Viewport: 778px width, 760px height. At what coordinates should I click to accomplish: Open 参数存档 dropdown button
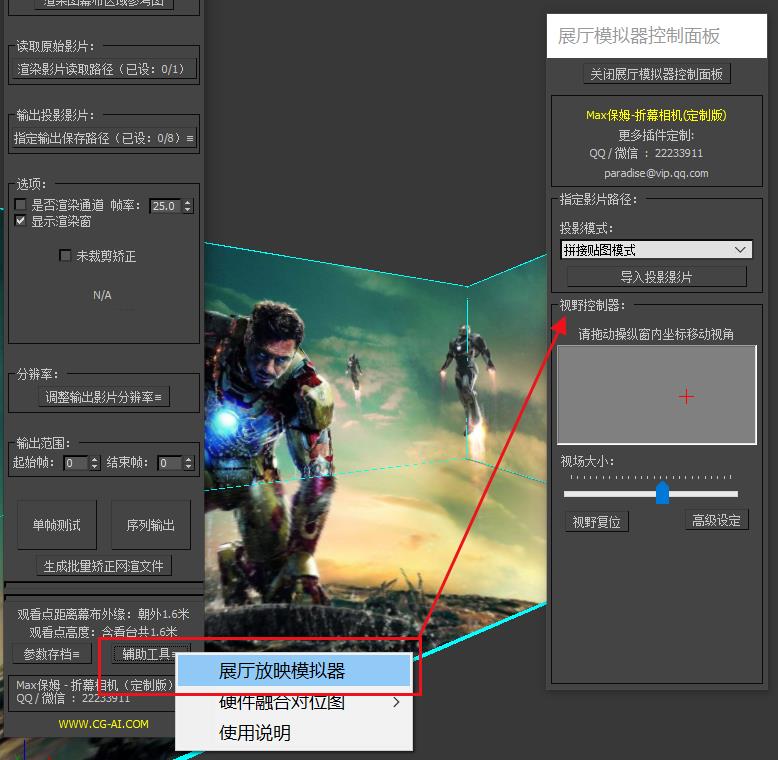51,654
